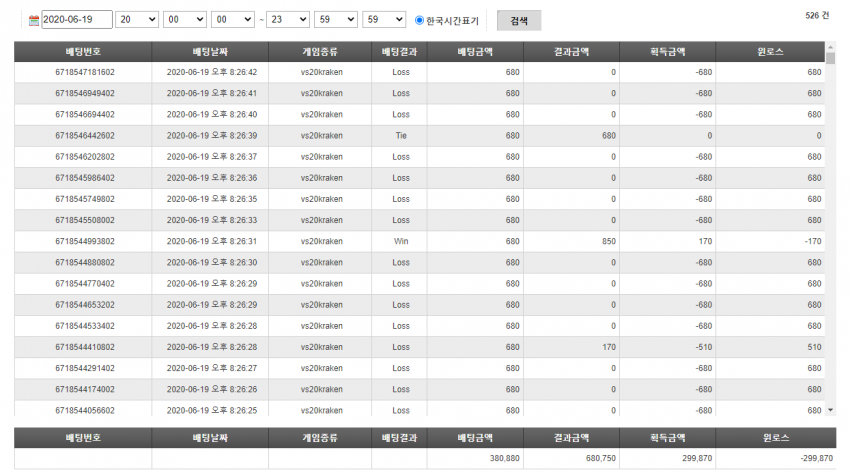Click result amount 170 in the 6718544410802 row
Viewport: 850px width, 470px height.
609,347
